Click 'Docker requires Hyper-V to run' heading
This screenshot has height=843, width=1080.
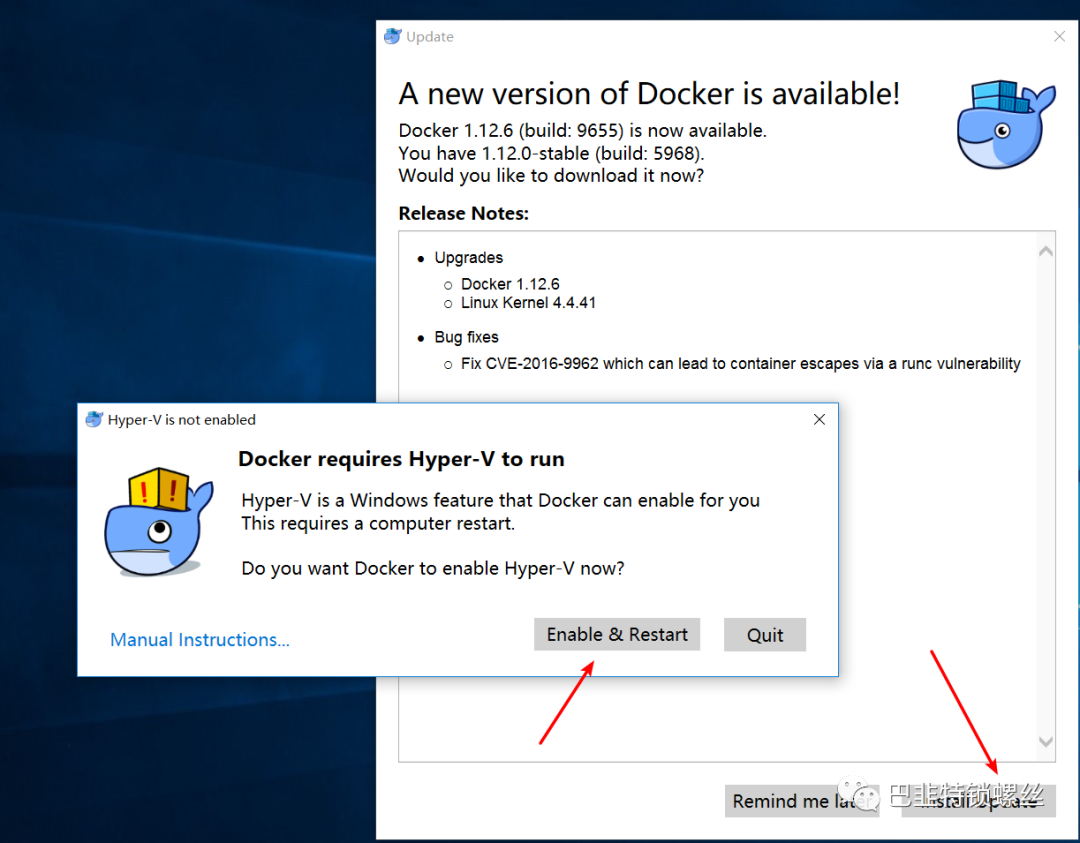401,459
